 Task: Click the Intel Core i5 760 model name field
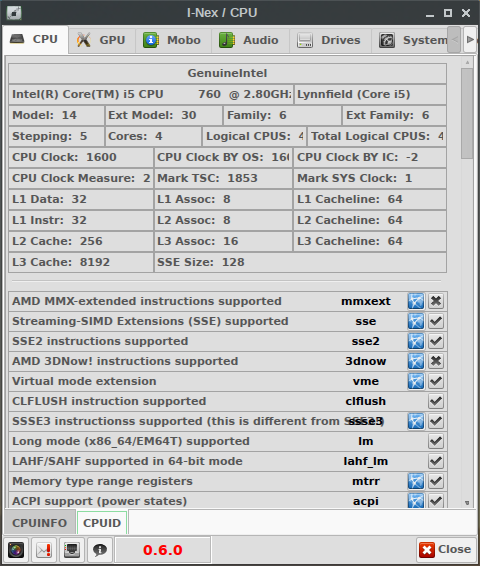coord(151,94)
